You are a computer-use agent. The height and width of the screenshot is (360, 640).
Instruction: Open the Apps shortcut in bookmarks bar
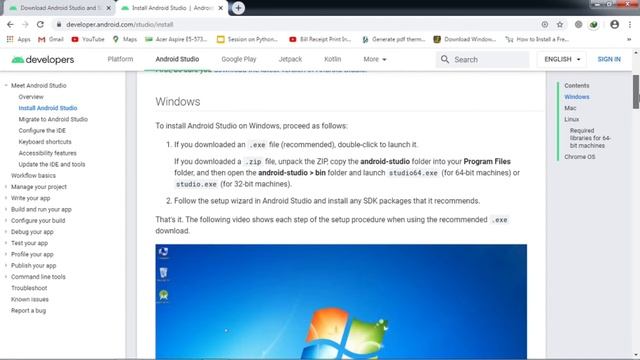(18, 39)
